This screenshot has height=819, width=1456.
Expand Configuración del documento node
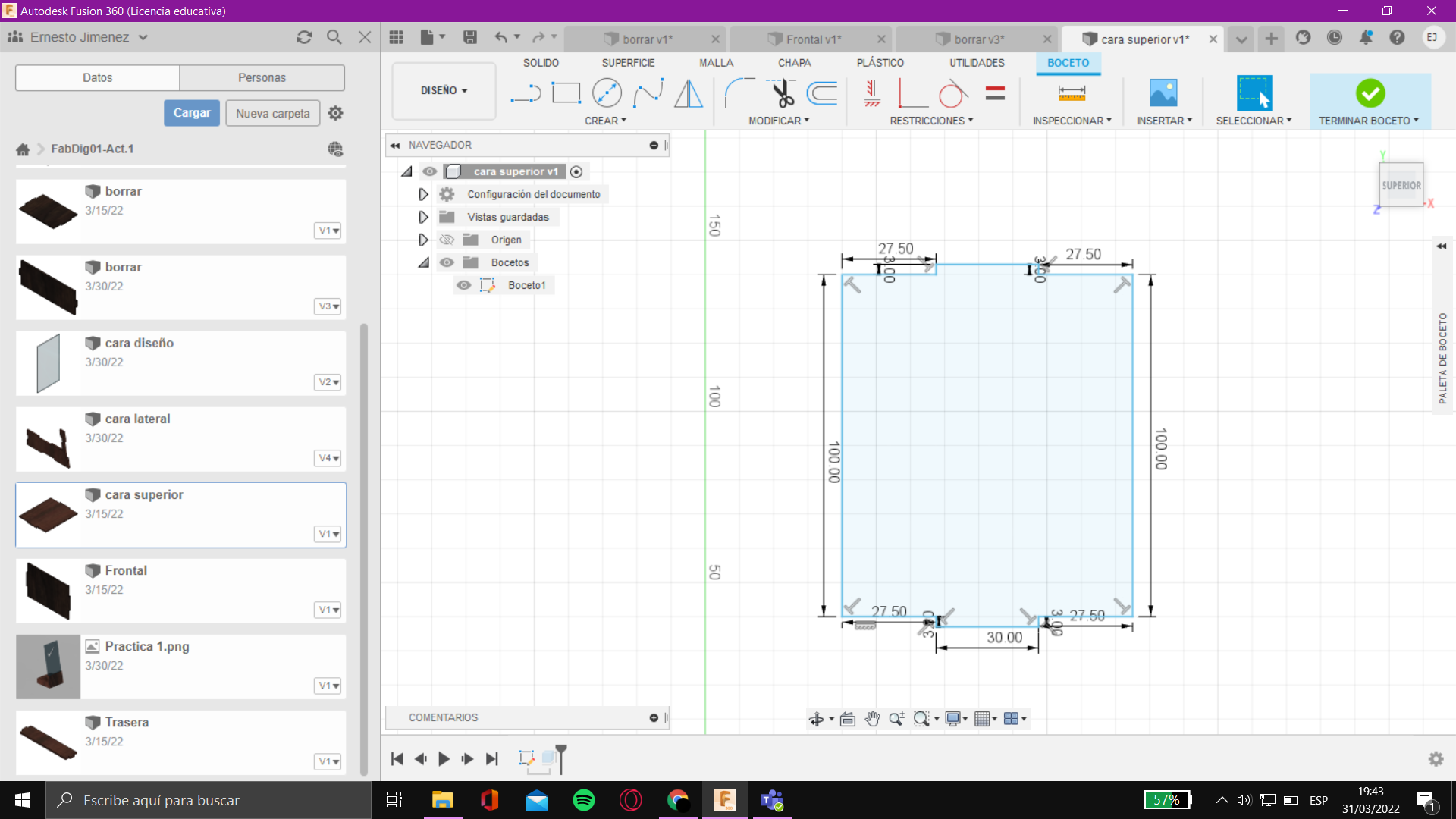(423, 194)
